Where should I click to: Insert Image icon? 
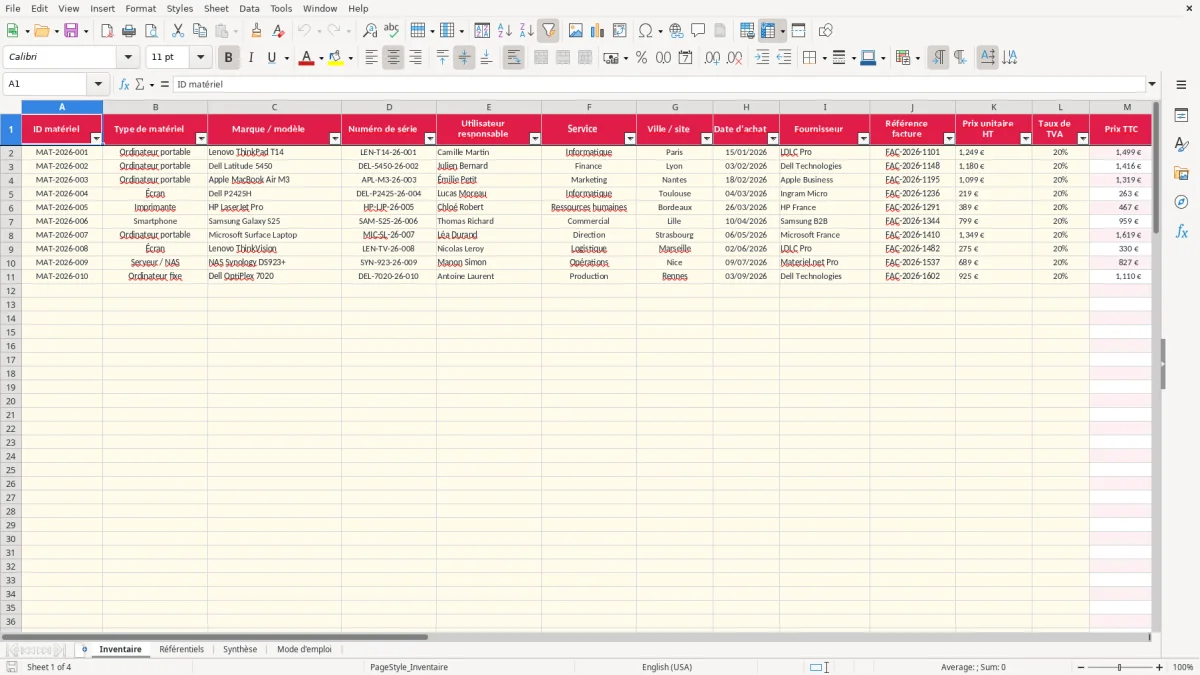[576, 31]
